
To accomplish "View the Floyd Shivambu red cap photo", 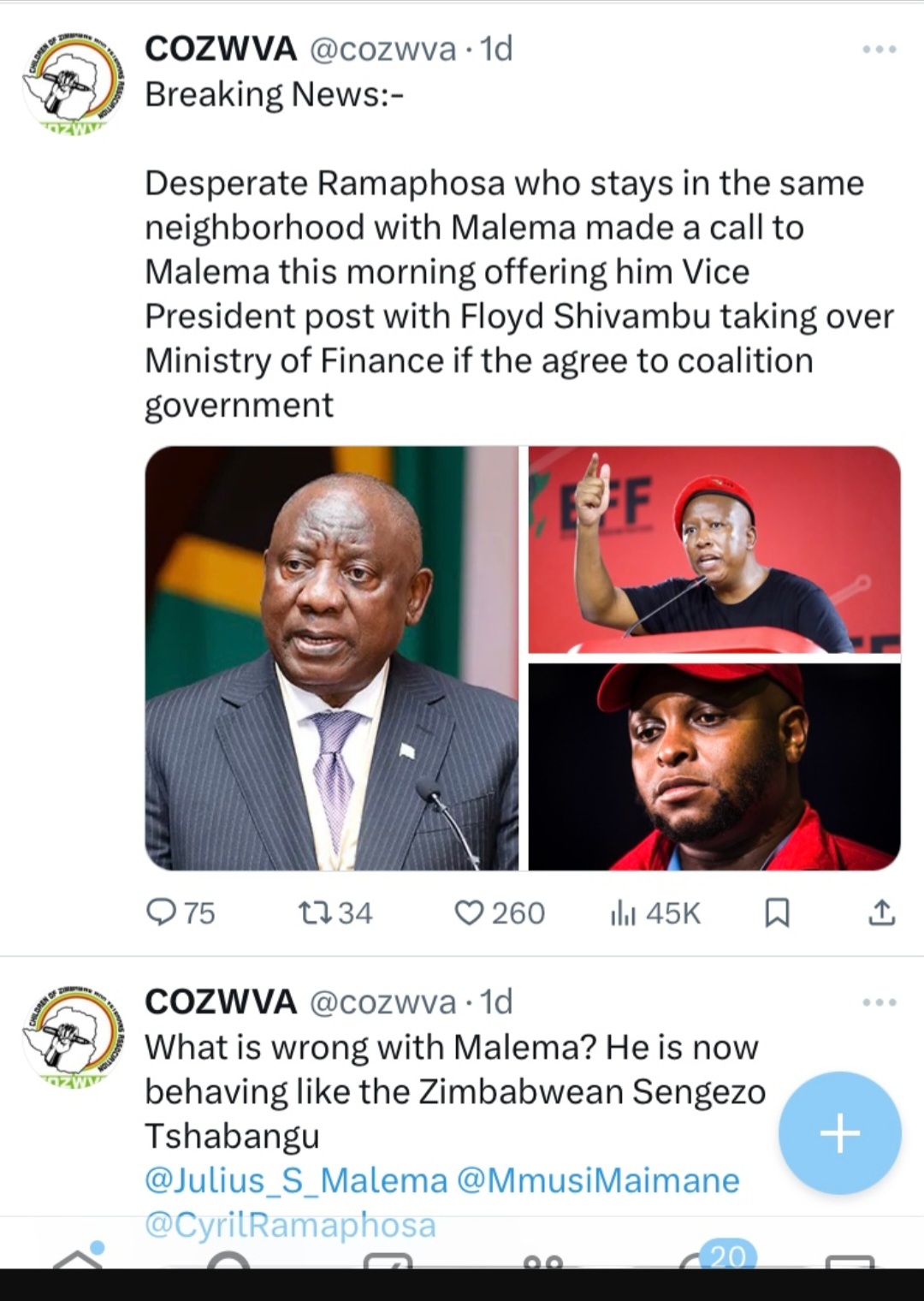I will coord(714,767).
